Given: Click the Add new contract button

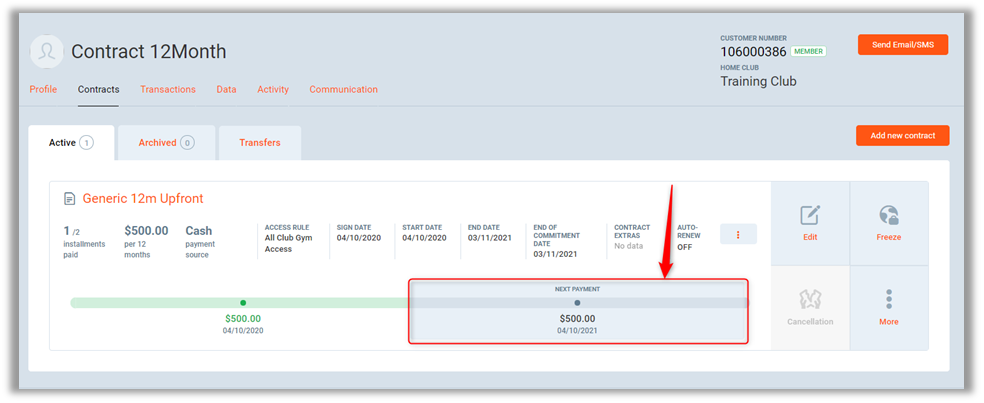Looking at the screenshot, I should pyautogui.click(x=902, y=135).
